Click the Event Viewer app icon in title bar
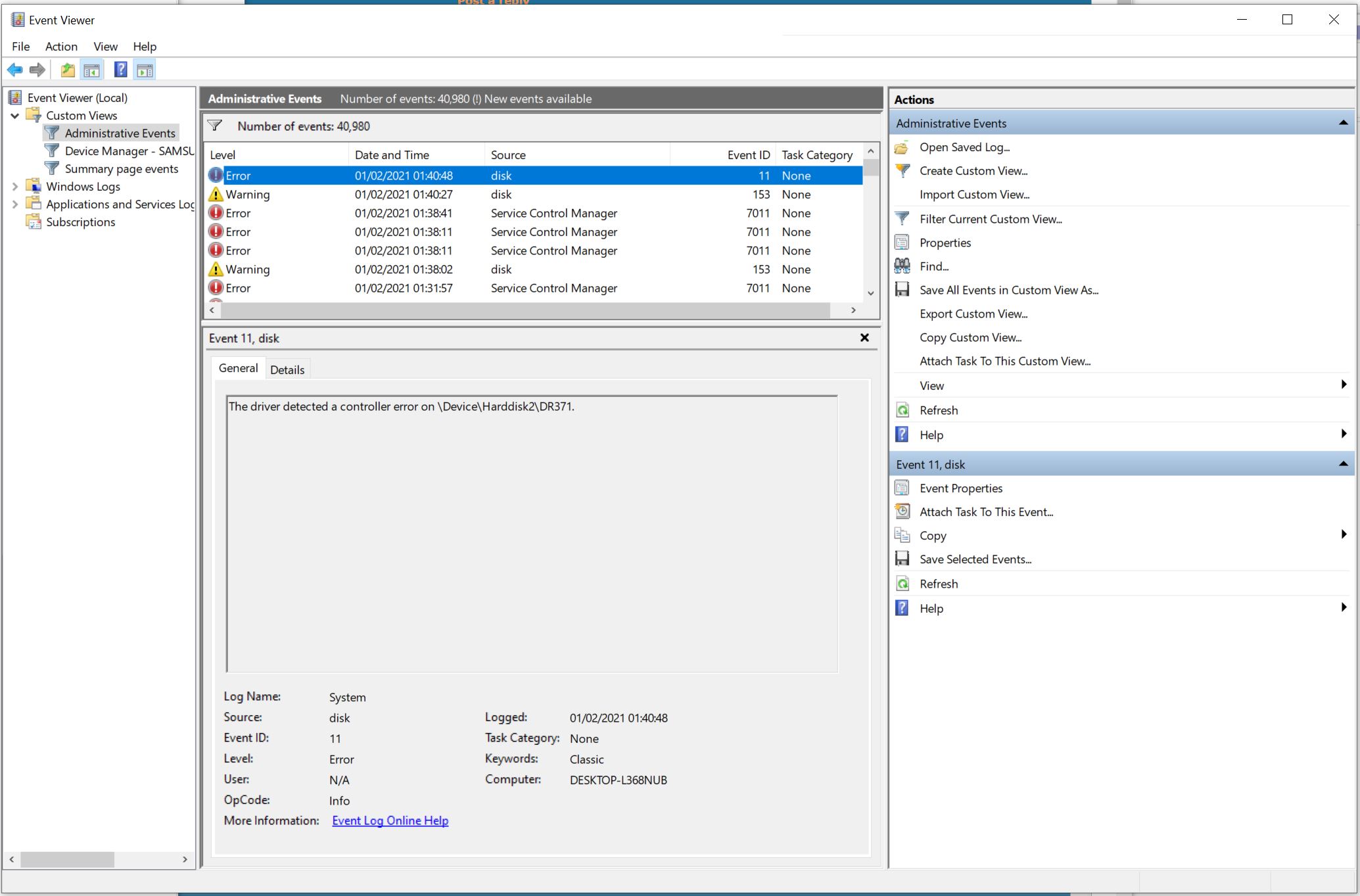The image size is (1360, 896). 18,20
